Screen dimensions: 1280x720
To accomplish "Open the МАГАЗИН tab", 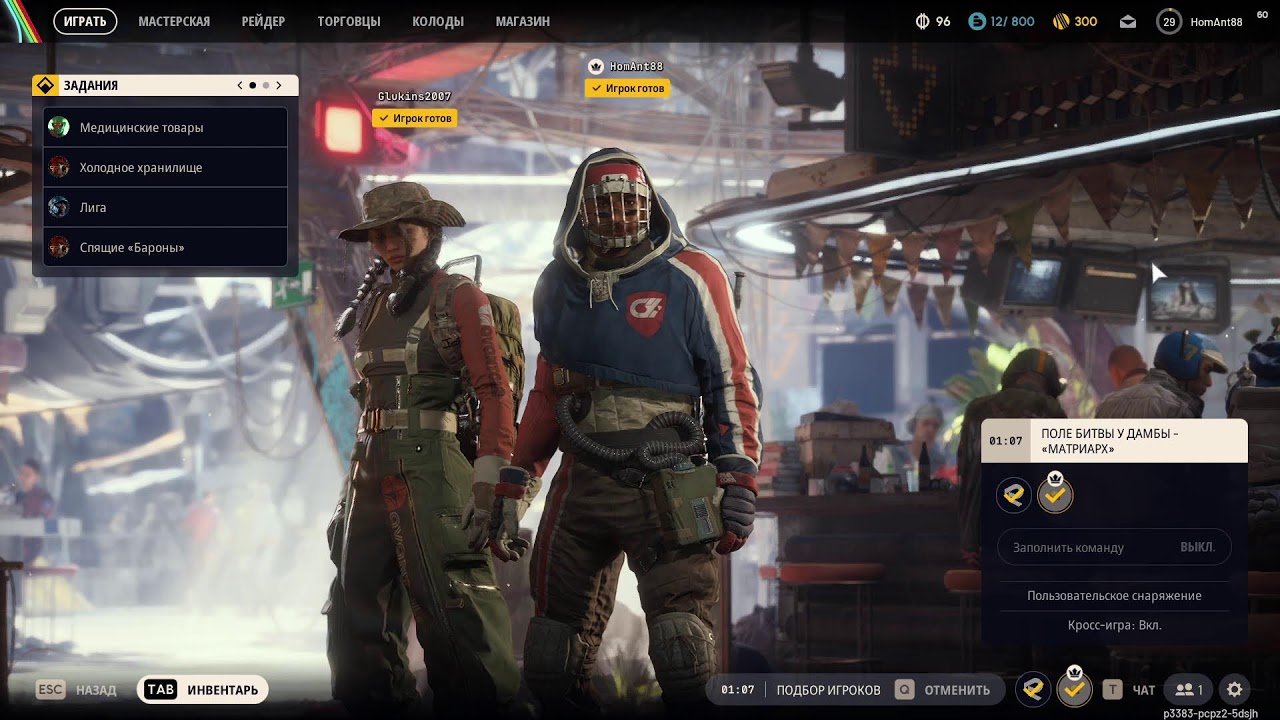I will (523, 21).
